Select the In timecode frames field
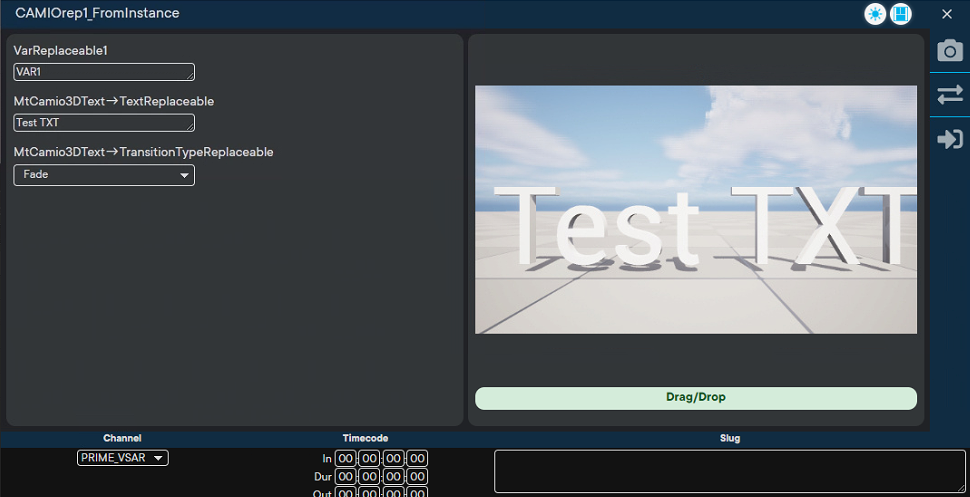Screen dimensions: 970x497 (x=418, y=459)
